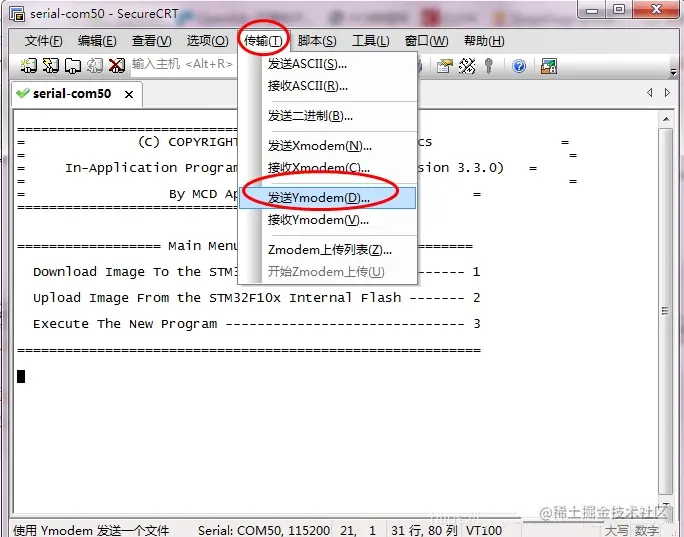This screenshot has height=537, width=684.
Task: Open the 帮助(H) menu
Action: pyautogui.click(x=484, y=41)
